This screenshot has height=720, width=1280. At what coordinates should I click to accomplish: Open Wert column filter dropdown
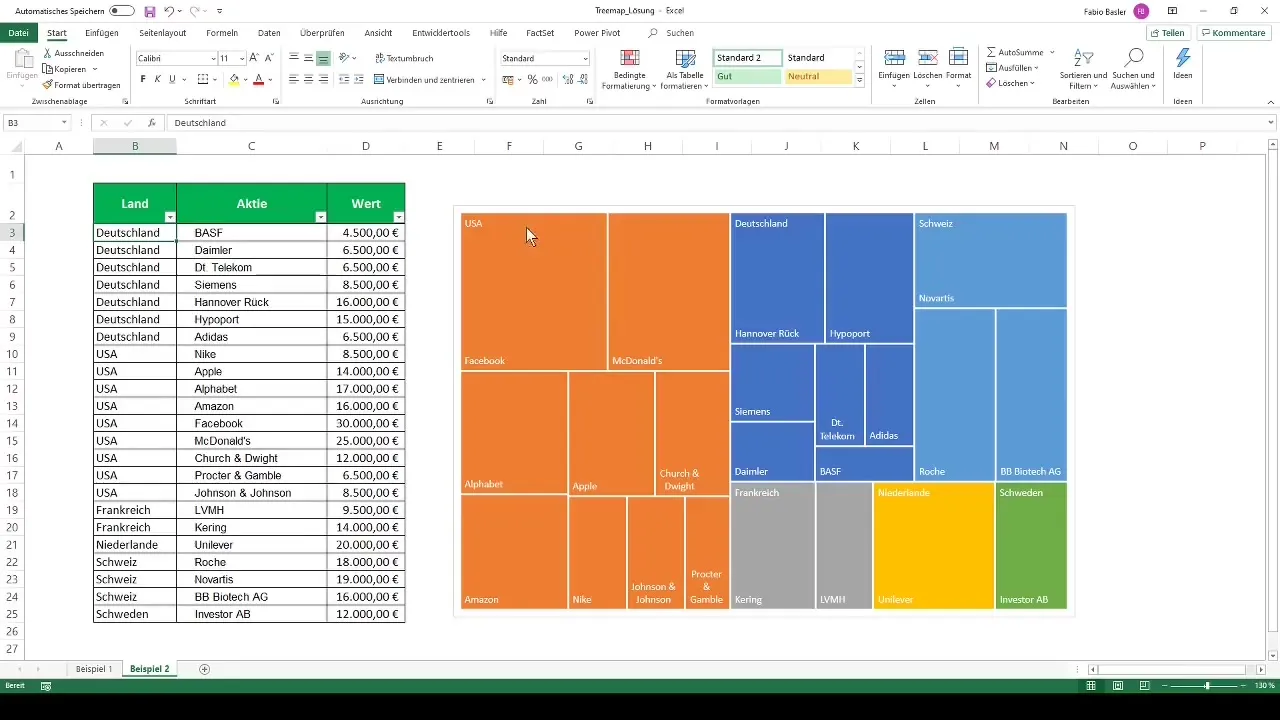pos(399,217)
